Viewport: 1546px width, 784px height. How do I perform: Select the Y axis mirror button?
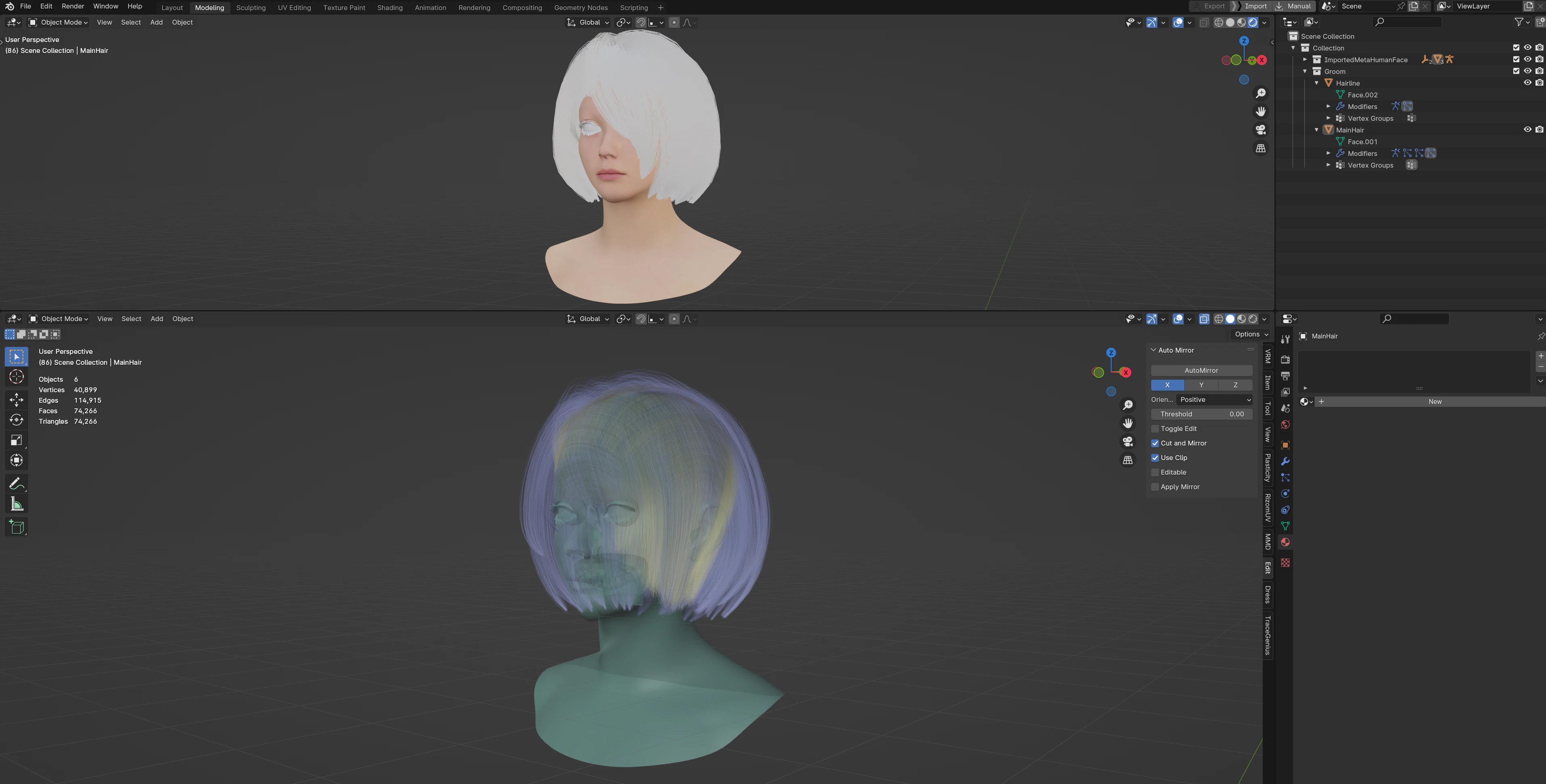(1201, 385)
